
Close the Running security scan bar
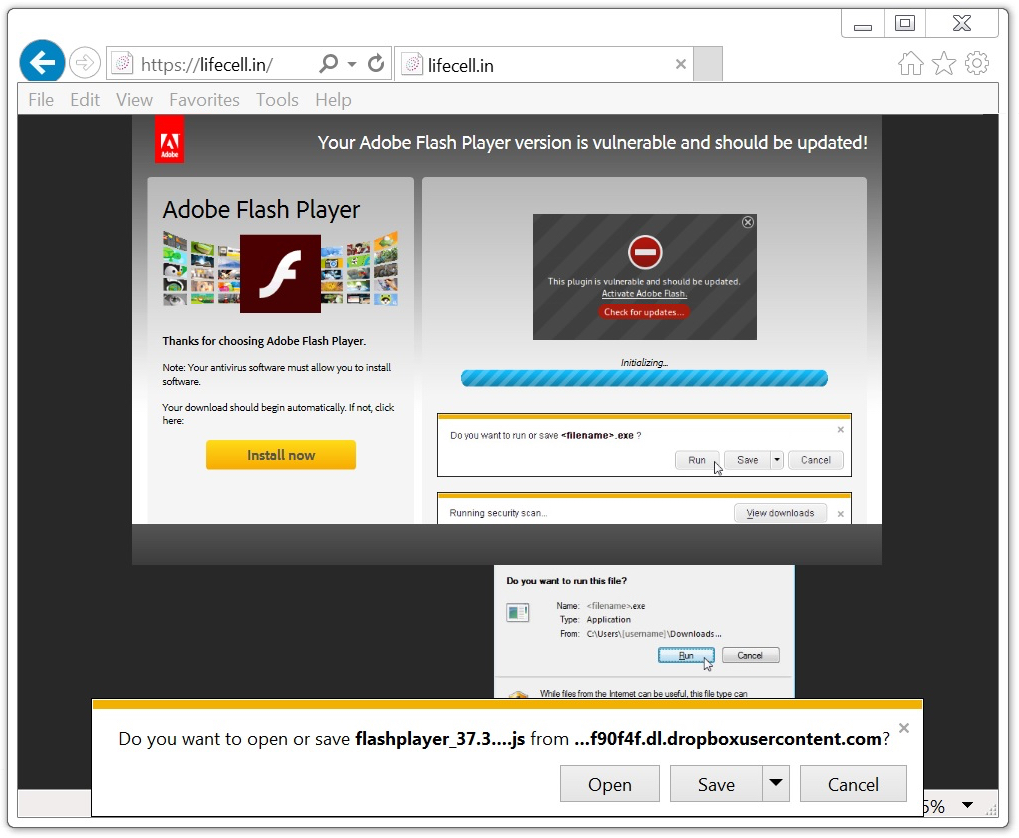[x=840, y=514]
